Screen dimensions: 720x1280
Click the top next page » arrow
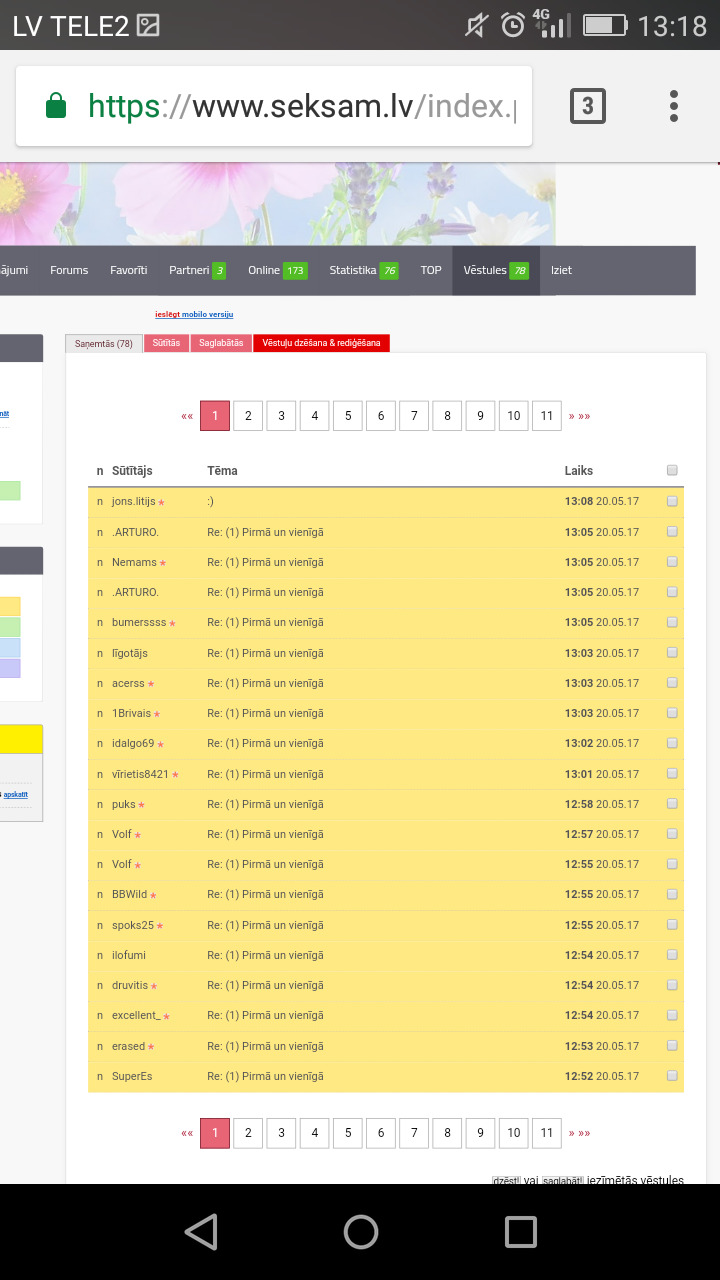572,416
